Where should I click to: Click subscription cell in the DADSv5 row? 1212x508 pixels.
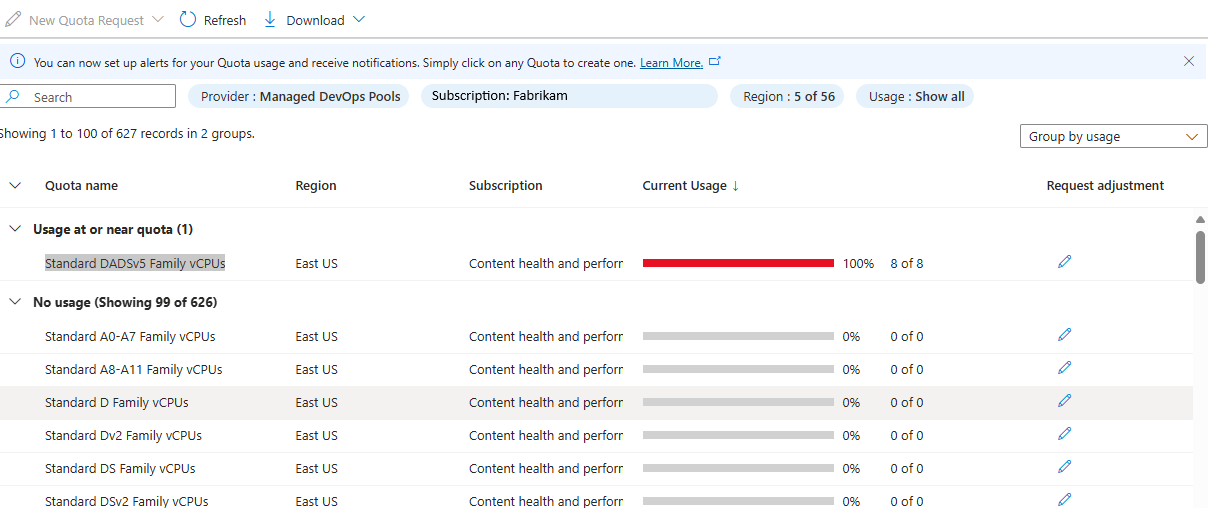click(x=546, y=263)
